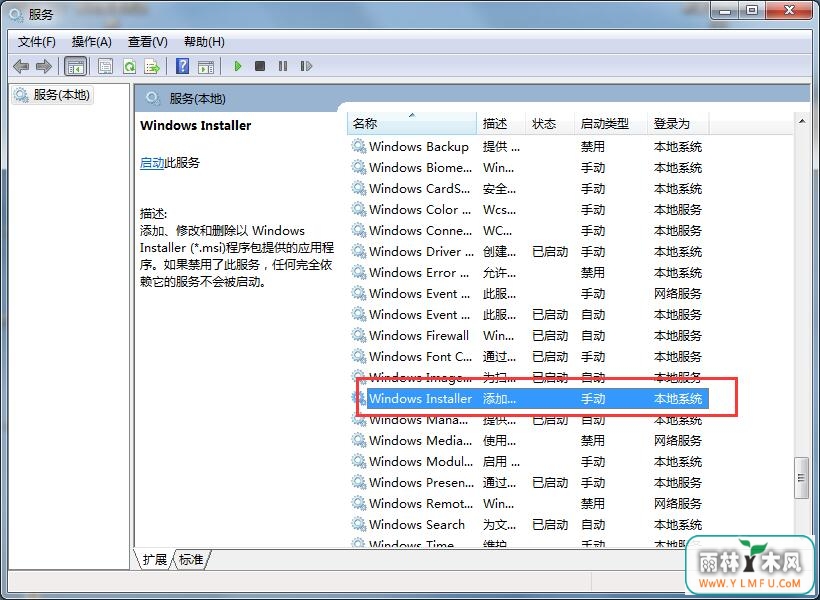Click the gear icon beside Windows Error
The width and height of the screenshot is (820, 600).
tap(359, 273)
